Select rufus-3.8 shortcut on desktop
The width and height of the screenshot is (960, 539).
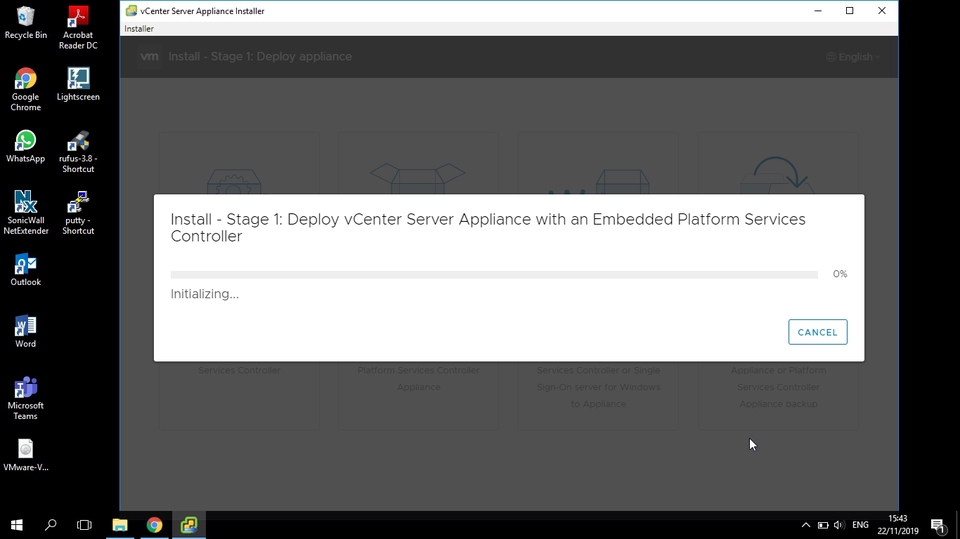[x=78, y=152]
